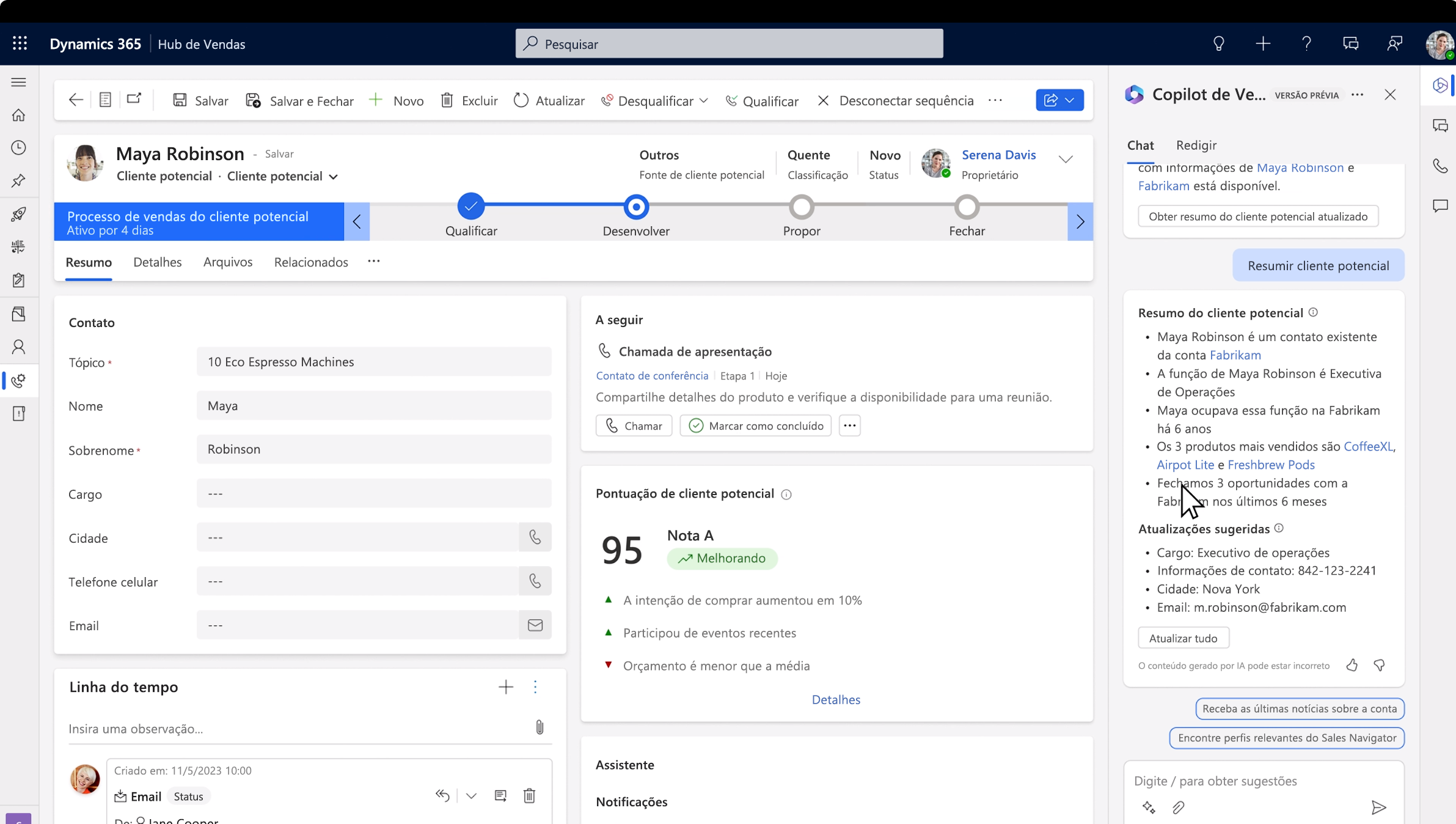The height and width of the screenshot is (824, 1456).
Task: Open the blue share button dropdown
Action: coord(1059,100)
